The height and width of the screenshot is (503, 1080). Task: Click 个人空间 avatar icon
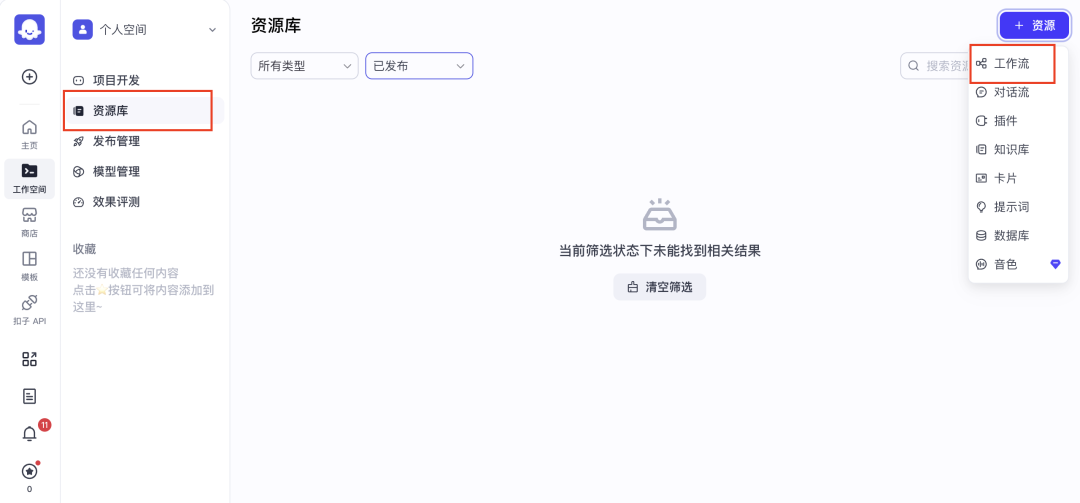[83, 30]
